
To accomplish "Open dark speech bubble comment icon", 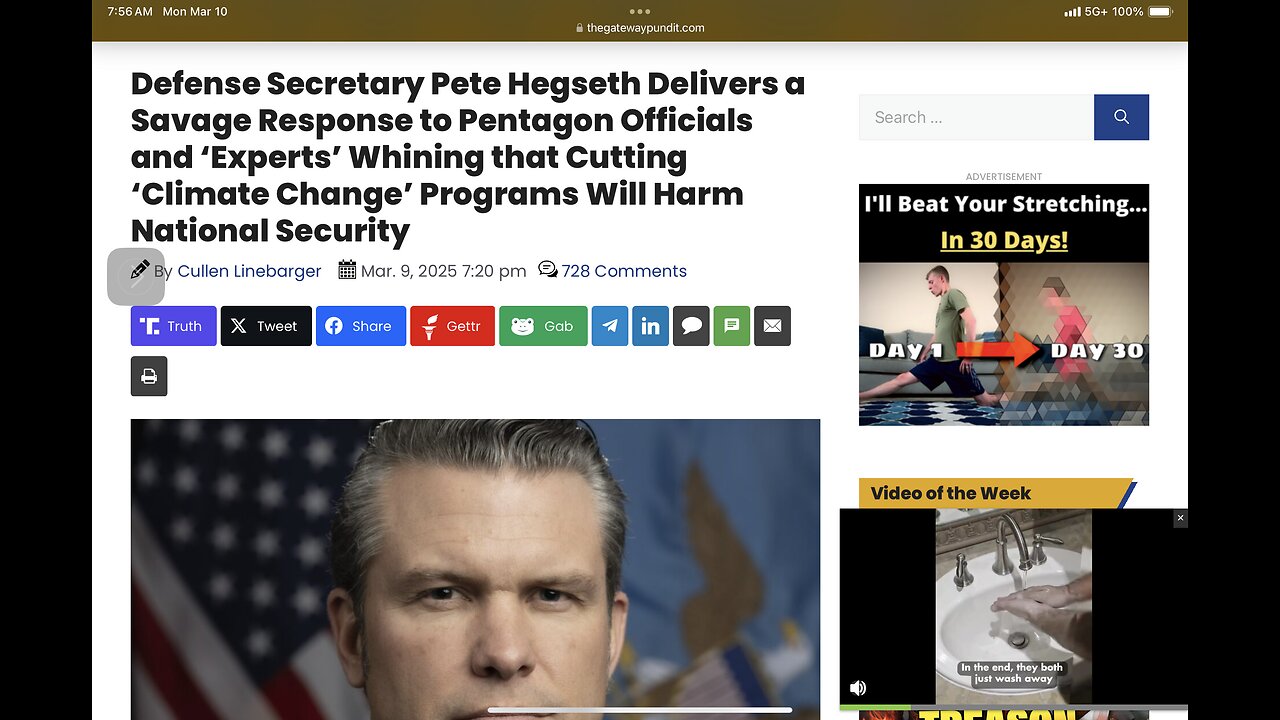I will 691,326.
